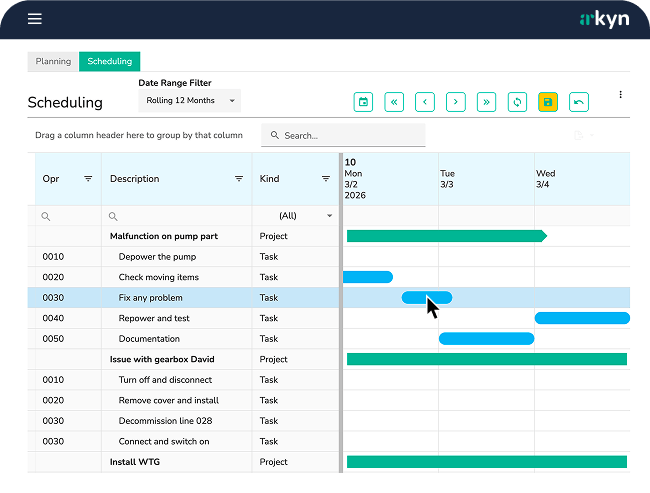Click the grid splitter between table and Gantt

pyautogui.click(x=341, y=313)
